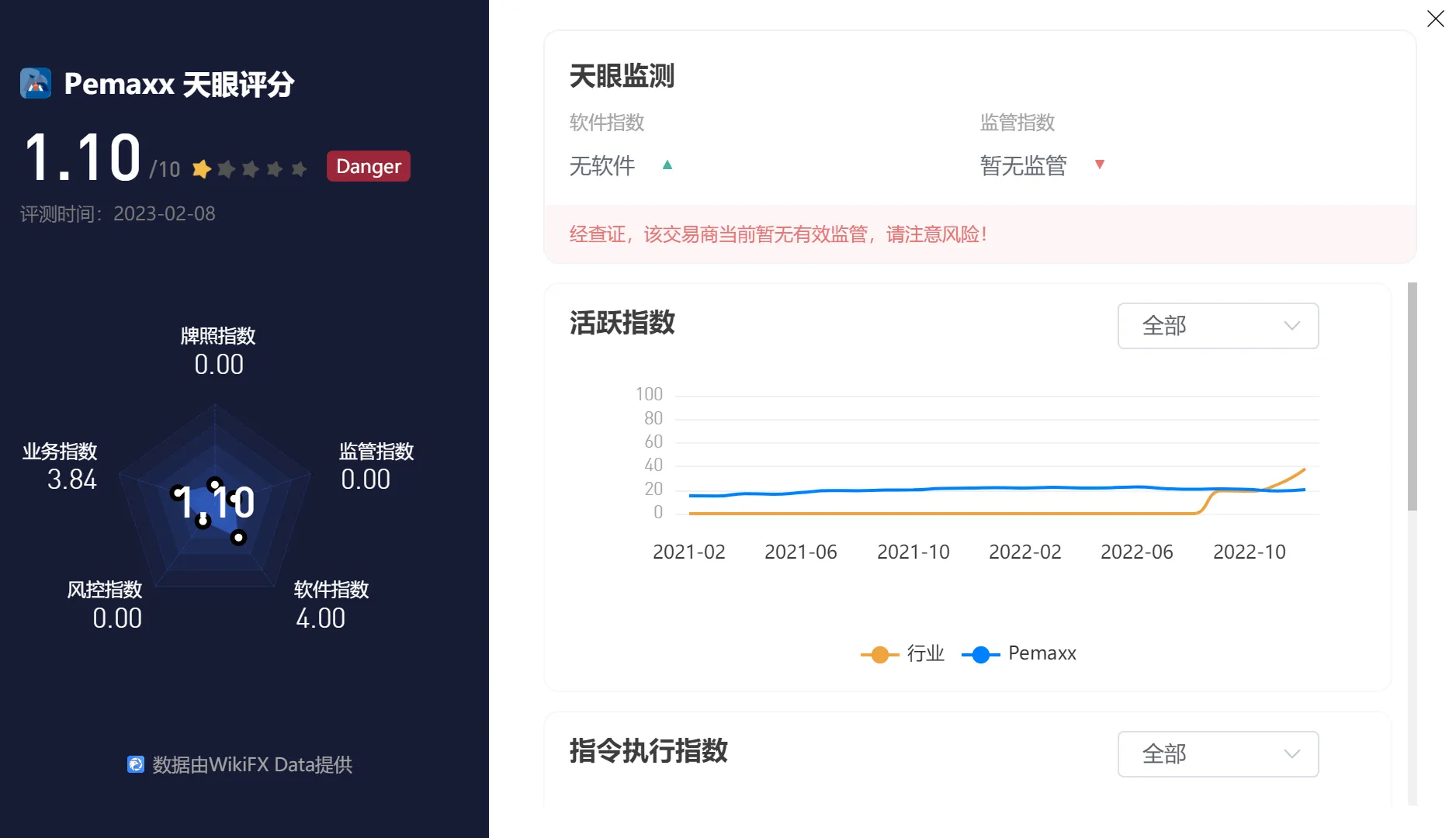
Task: Click the 评测时间 2023-02-08 text
Action: 118,213
